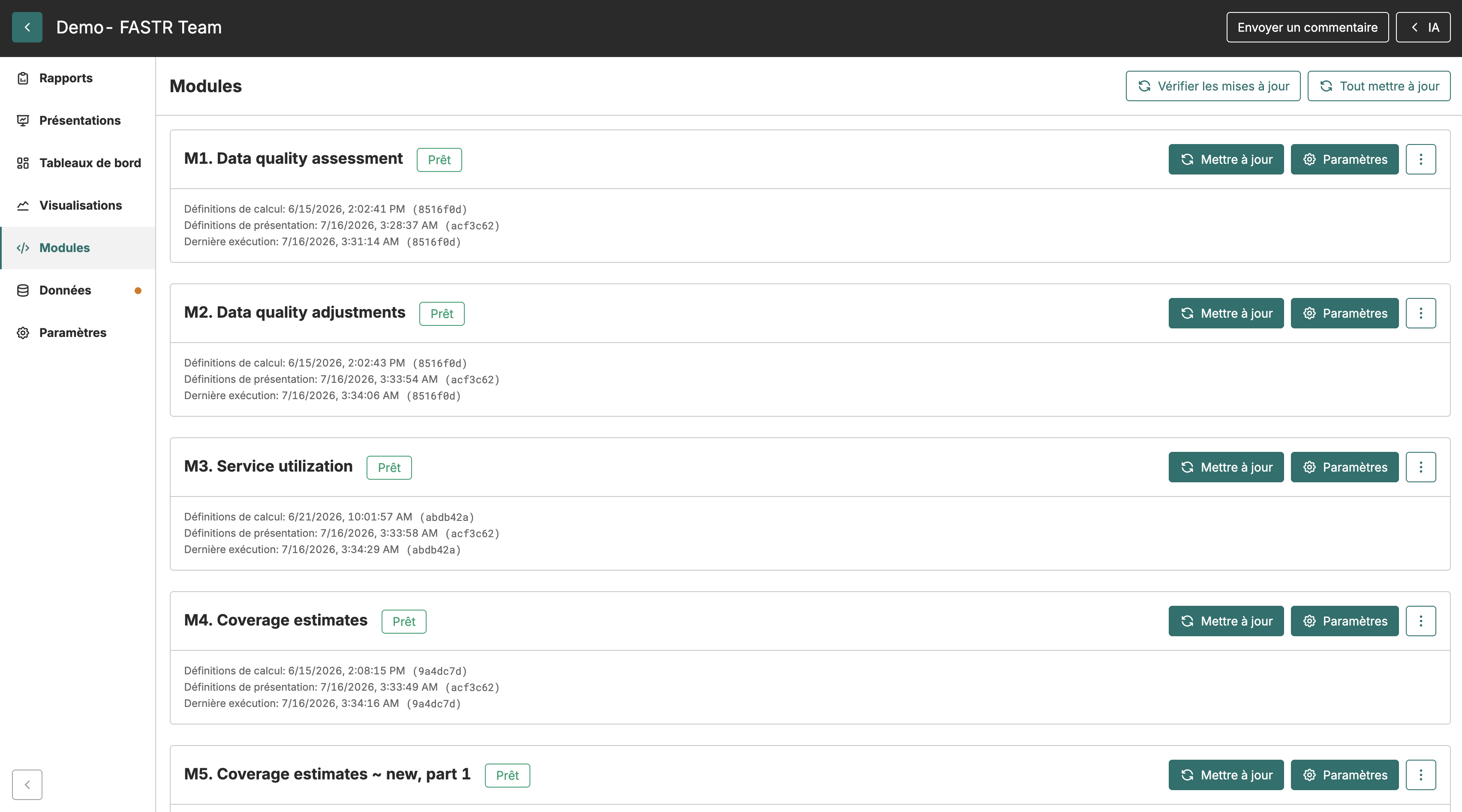The image size is (1462, 812).
Task: Expand the IA panel
Action: tap(1423, 27)
